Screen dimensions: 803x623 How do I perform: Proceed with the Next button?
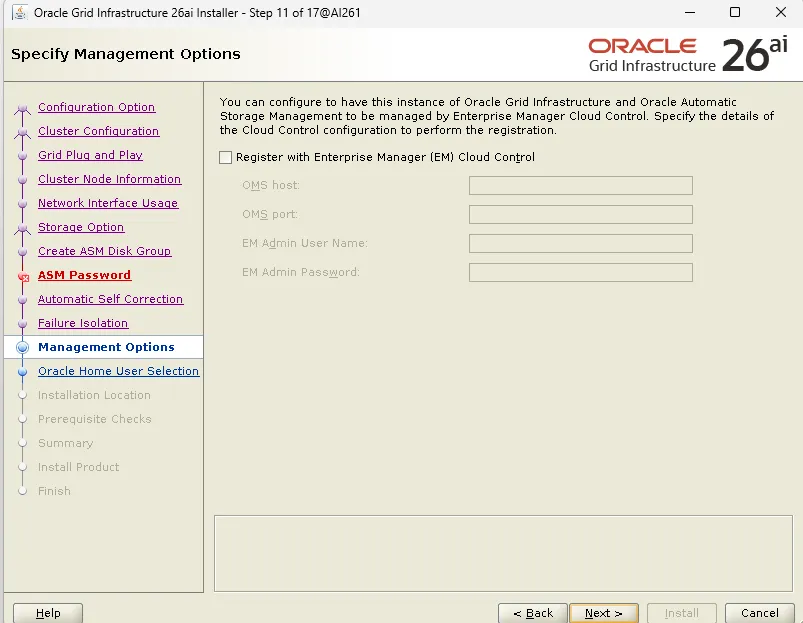pyautogui.click(x=604, y=613)
